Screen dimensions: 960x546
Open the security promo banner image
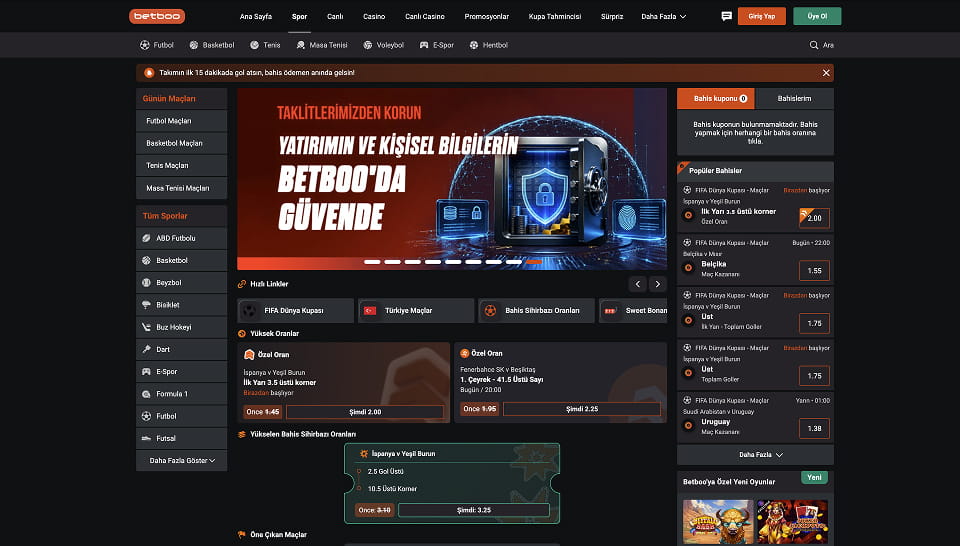(452, 179)
